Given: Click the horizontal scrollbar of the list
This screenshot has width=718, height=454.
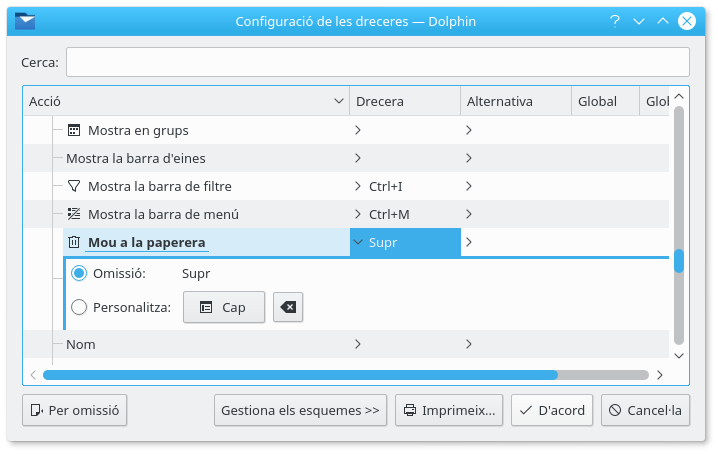Looking at the screenshot, I should (x=300, y=375).
